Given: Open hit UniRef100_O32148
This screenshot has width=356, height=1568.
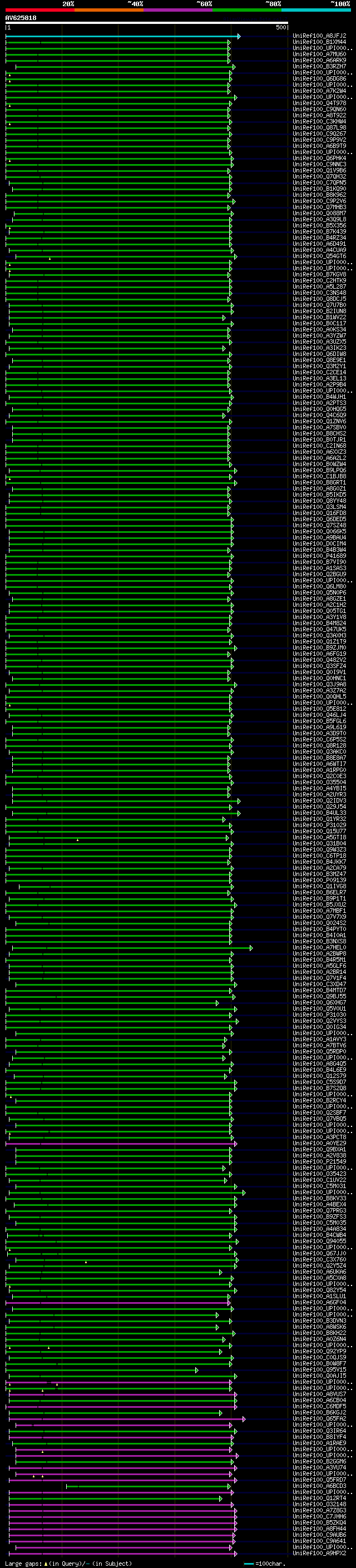Looking at the screenshot, I should click(319, 1504).
